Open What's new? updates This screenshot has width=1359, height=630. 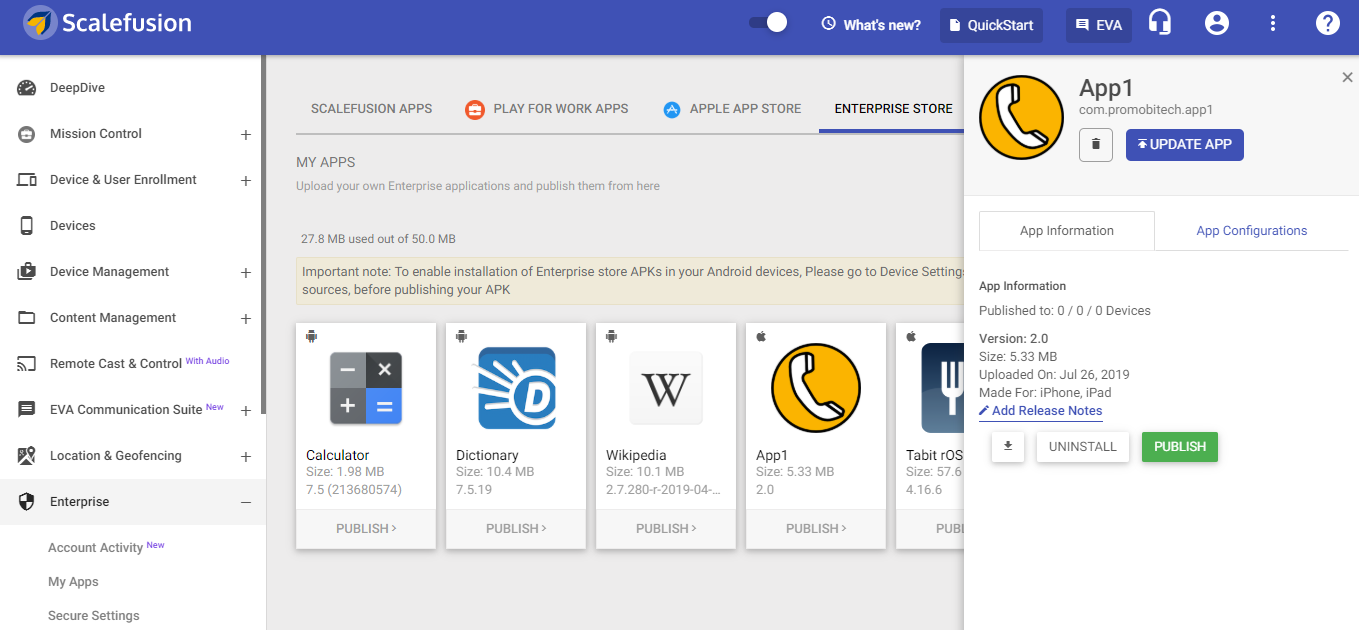pyautogui.click(x=871, y=25)
